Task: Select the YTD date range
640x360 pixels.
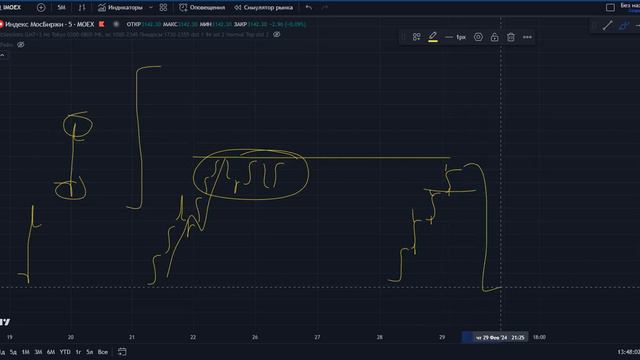Action: coord(65,352)
